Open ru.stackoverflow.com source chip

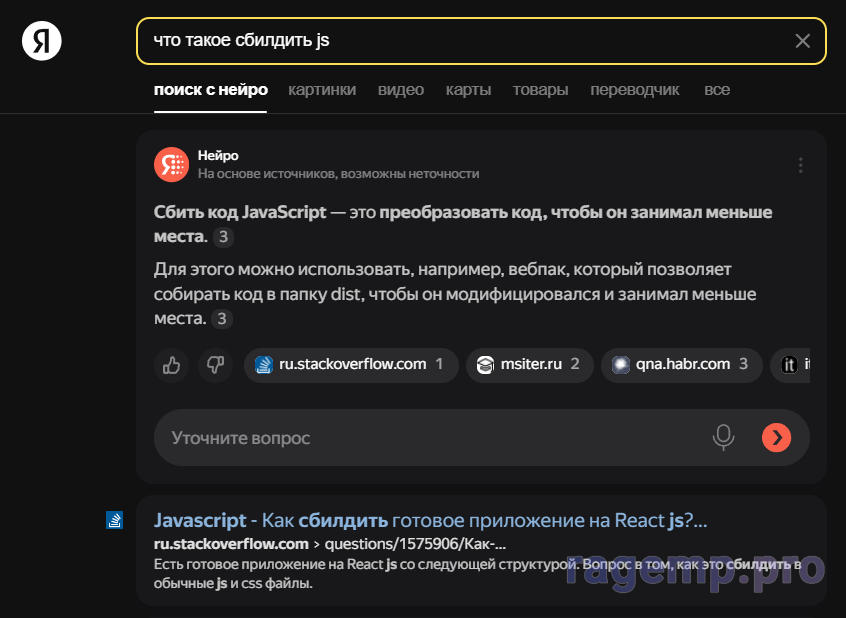[351, 365]
